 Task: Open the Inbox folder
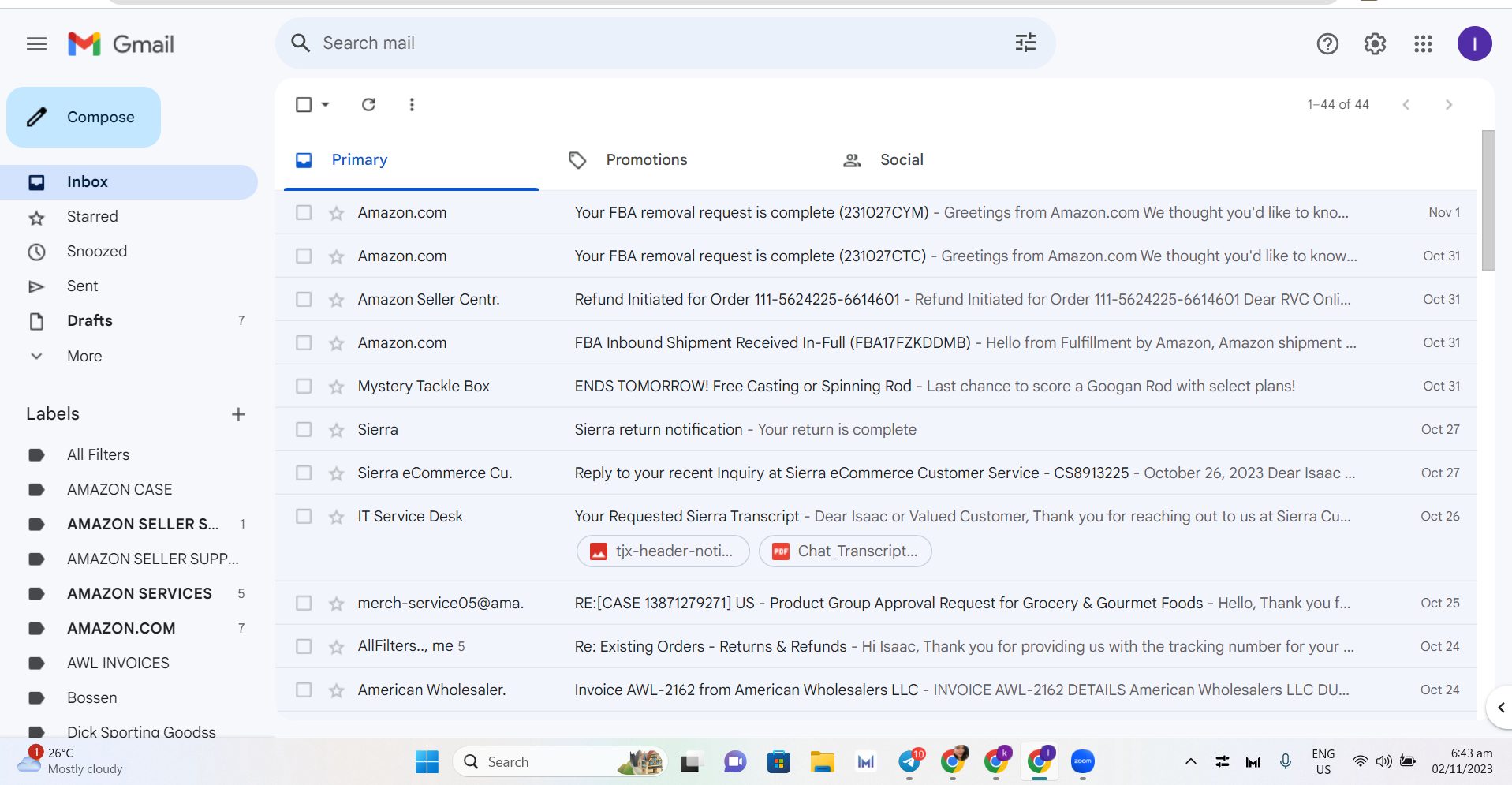coord(129,182)
